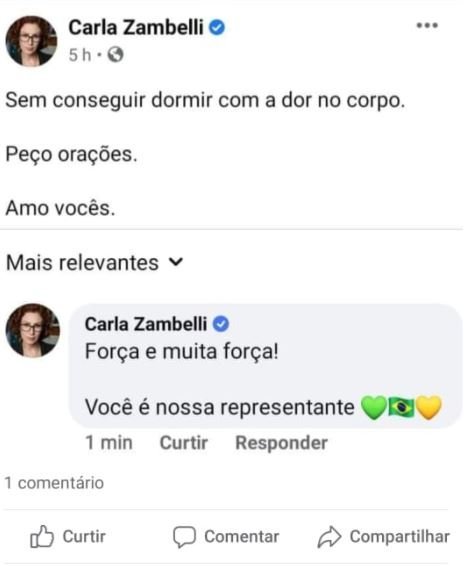Click the public globe privacy icon
Image resolution: width=467 pixels, height=566 pixels.
115,55
